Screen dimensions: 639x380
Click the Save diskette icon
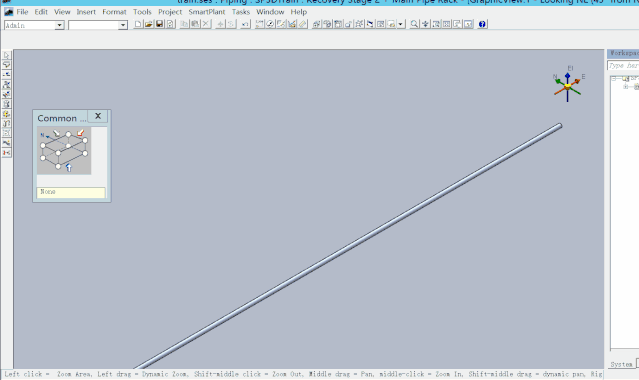click(159, 24)
